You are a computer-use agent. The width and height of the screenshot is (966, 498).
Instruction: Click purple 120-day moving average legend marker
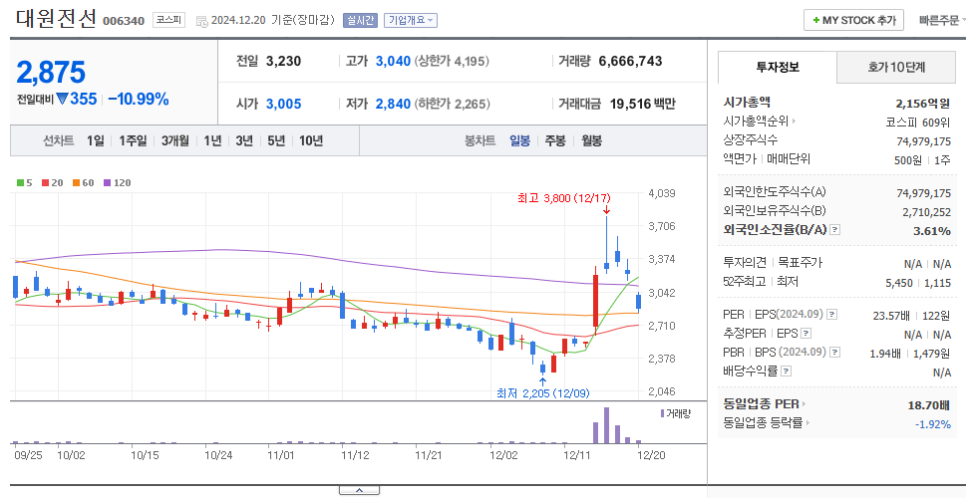point(107,183)
